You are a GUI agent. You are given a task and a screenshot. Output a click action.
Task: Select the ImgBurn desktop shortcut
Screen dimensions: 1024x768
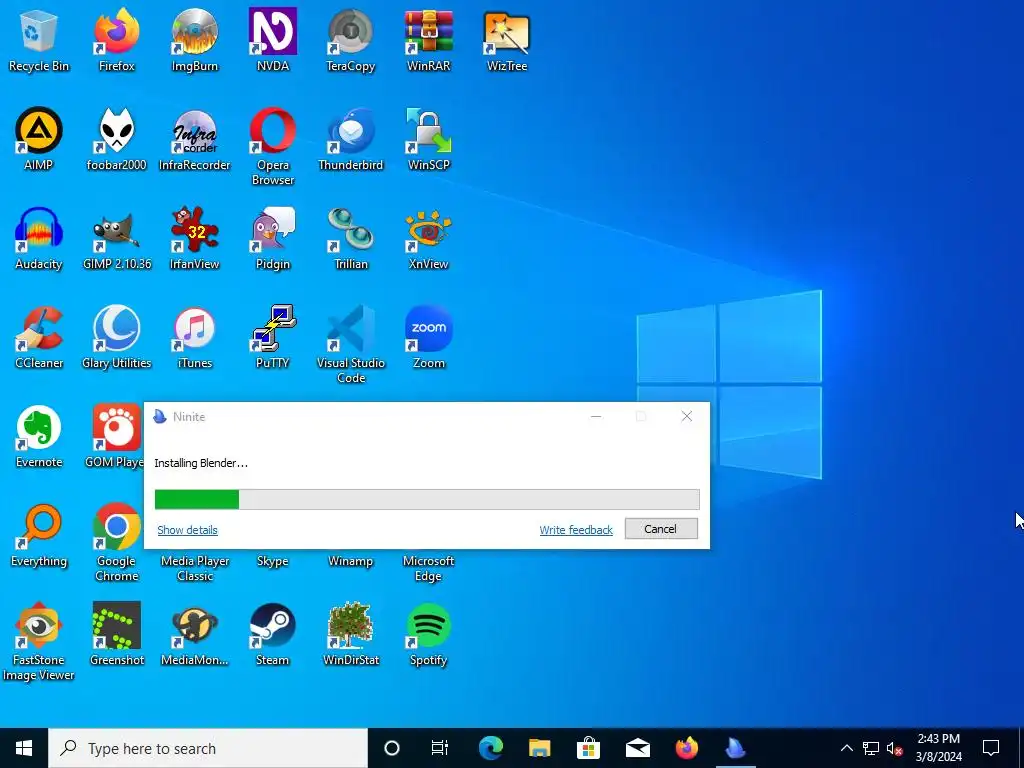195,39
